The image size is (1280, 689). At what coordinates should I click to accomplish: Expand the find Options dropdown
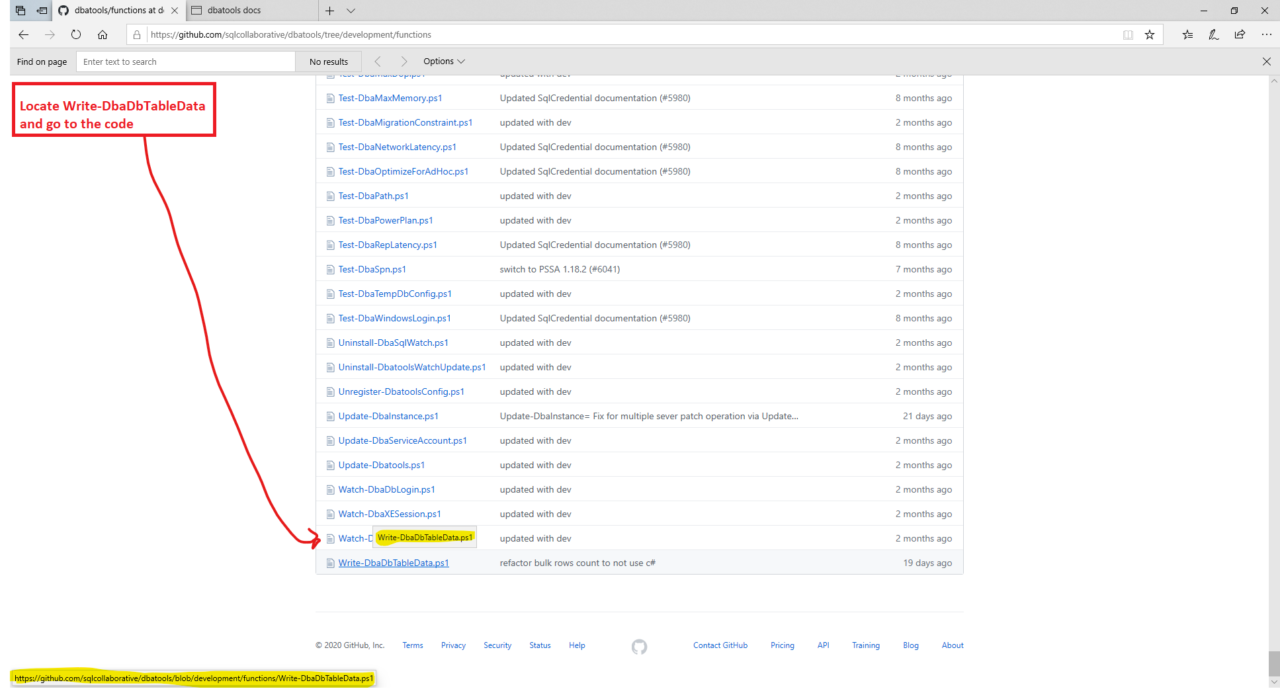click(444, 62)
